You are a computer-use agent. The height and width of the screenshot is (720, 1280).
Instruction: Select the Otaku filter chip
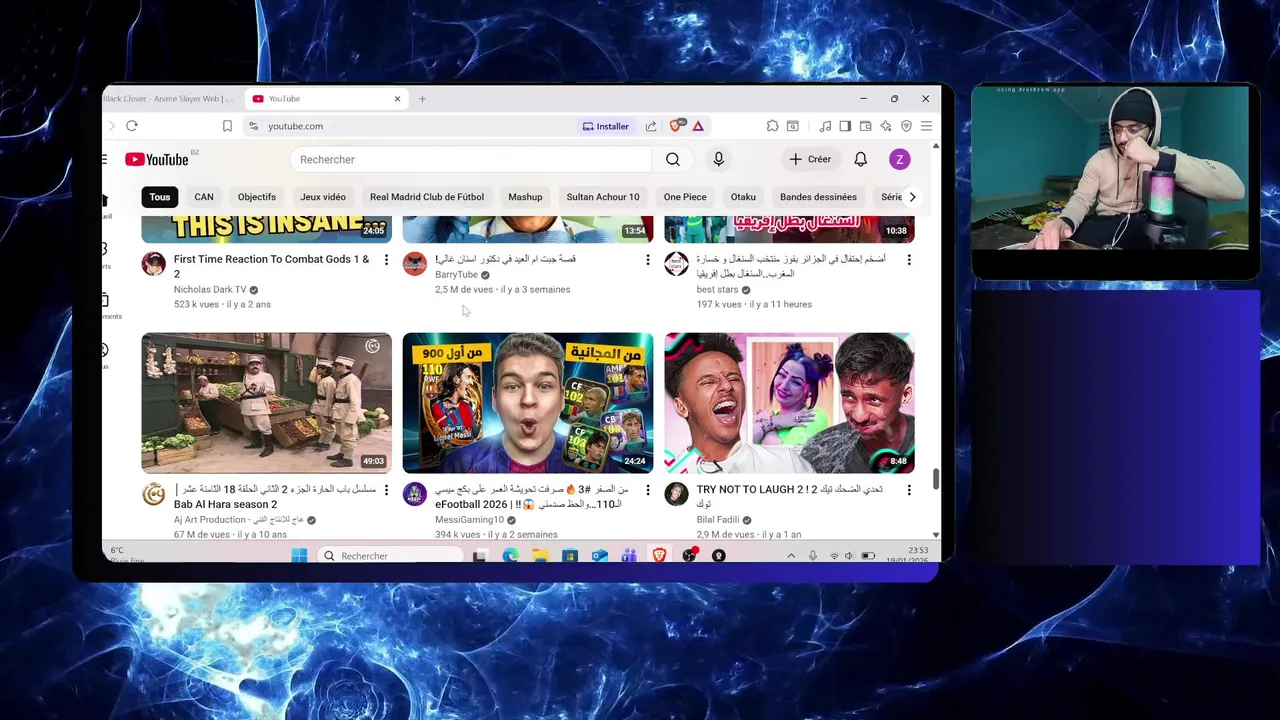point(743,197)
